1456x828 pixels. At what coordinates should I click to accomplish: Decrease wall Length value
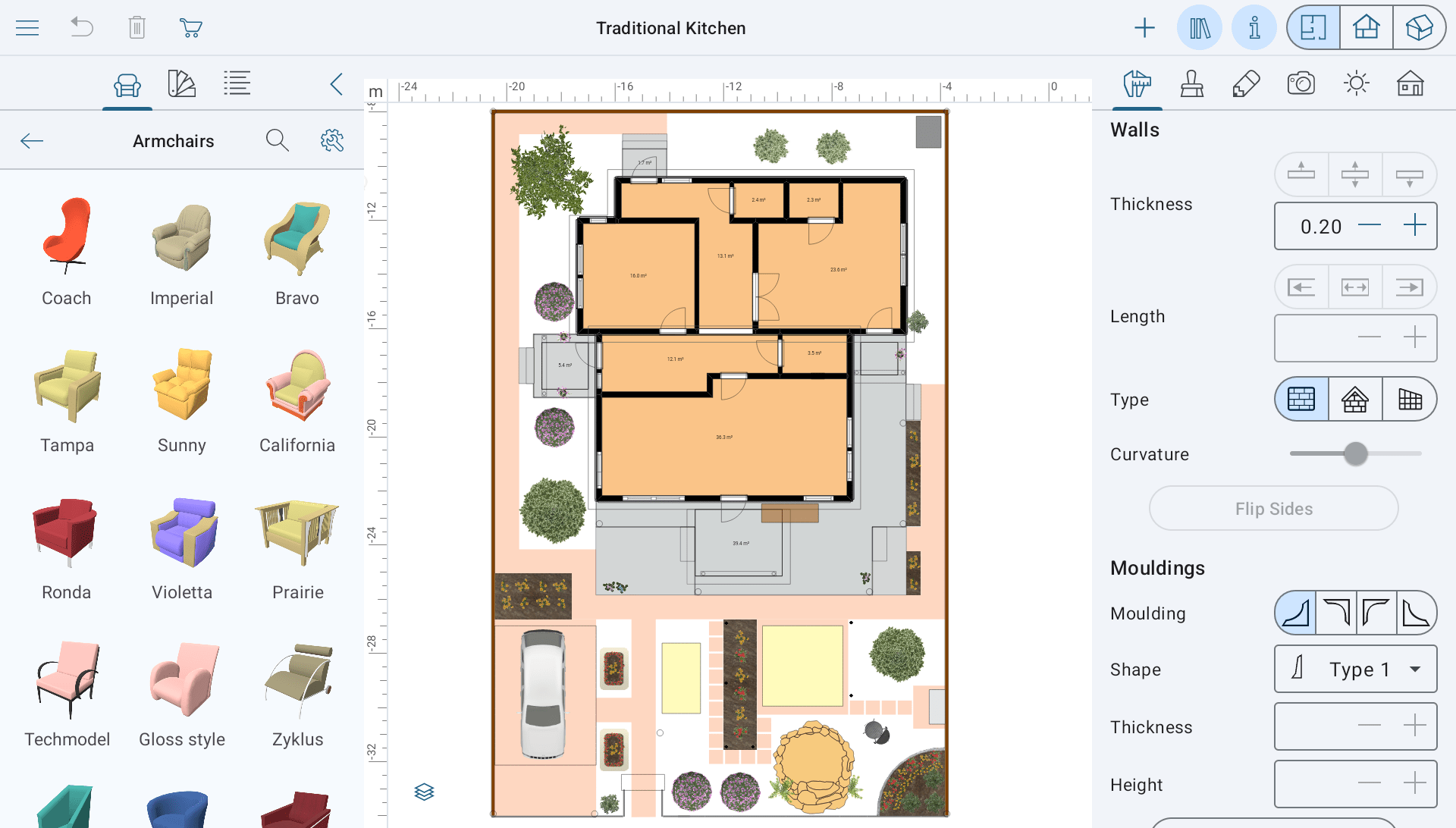pos(1370,337)
